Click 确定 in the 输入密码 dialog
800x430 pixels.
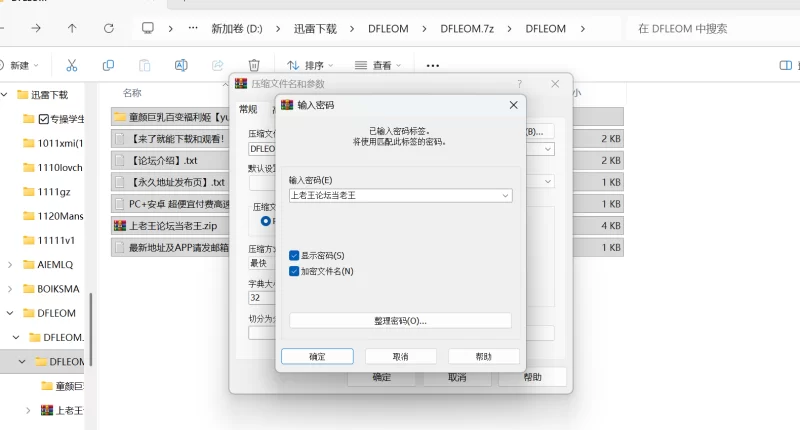317,357
